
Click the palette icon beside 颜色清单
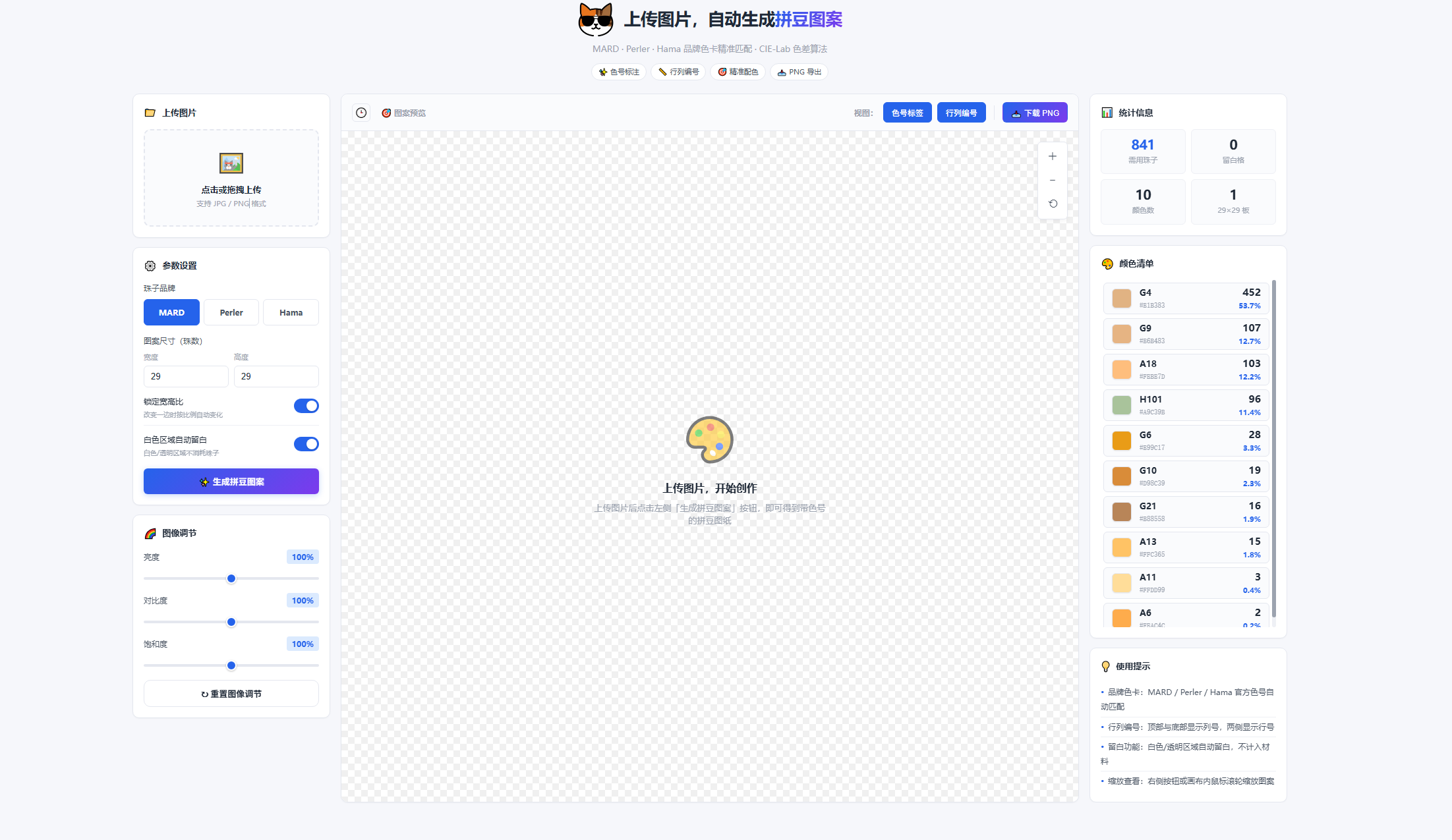click(x=1107, y=264)
